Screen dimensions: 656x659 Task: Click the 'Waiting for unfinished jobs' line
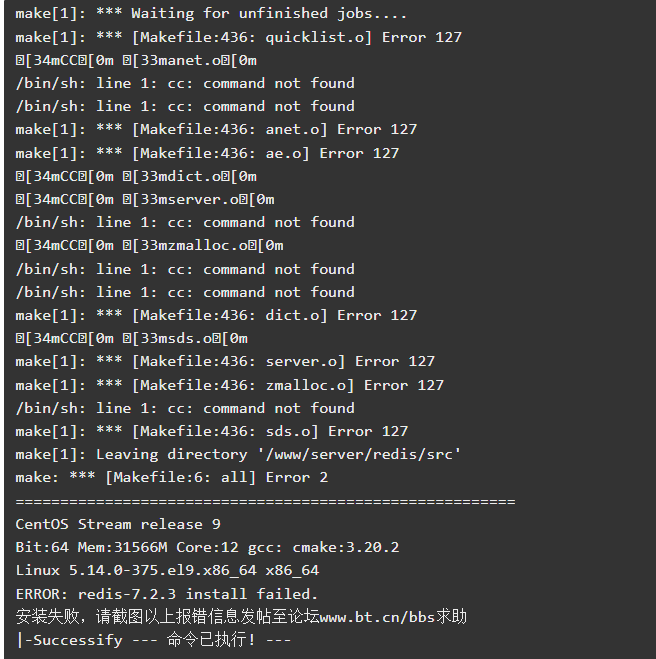click(211, 13)
